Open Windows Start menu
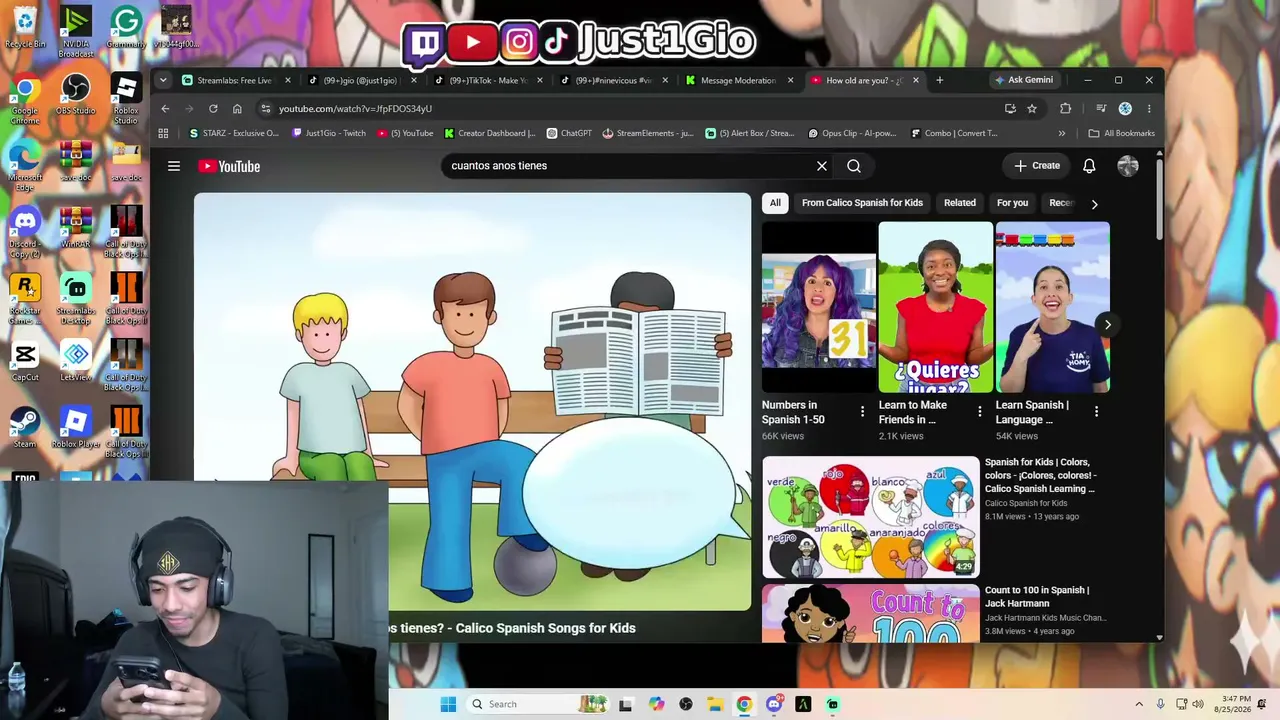Viewport: 1280px width, 720px height. click(448, 704)
